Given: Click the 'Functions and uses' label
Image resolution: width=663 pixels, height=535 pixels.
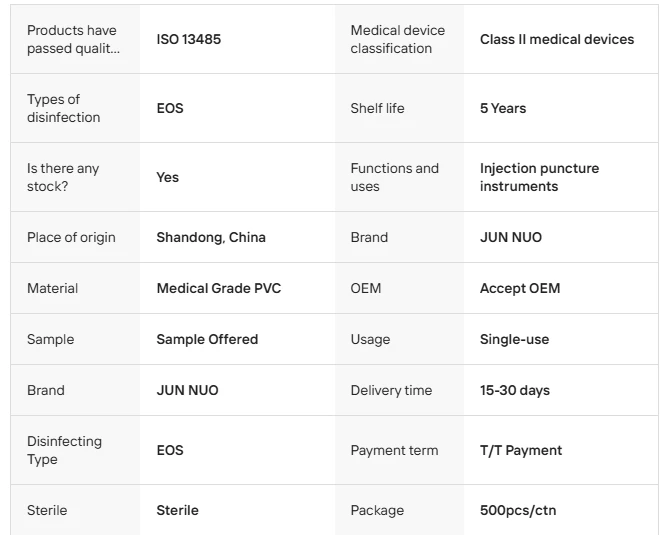Looking at the screenshot, I should [395, 177].
